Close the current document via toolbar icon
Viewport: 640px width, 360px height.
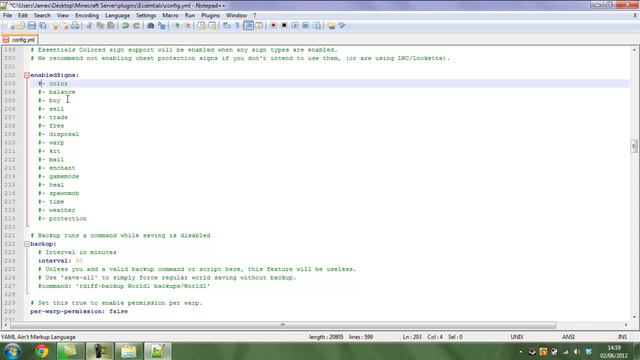54,26
